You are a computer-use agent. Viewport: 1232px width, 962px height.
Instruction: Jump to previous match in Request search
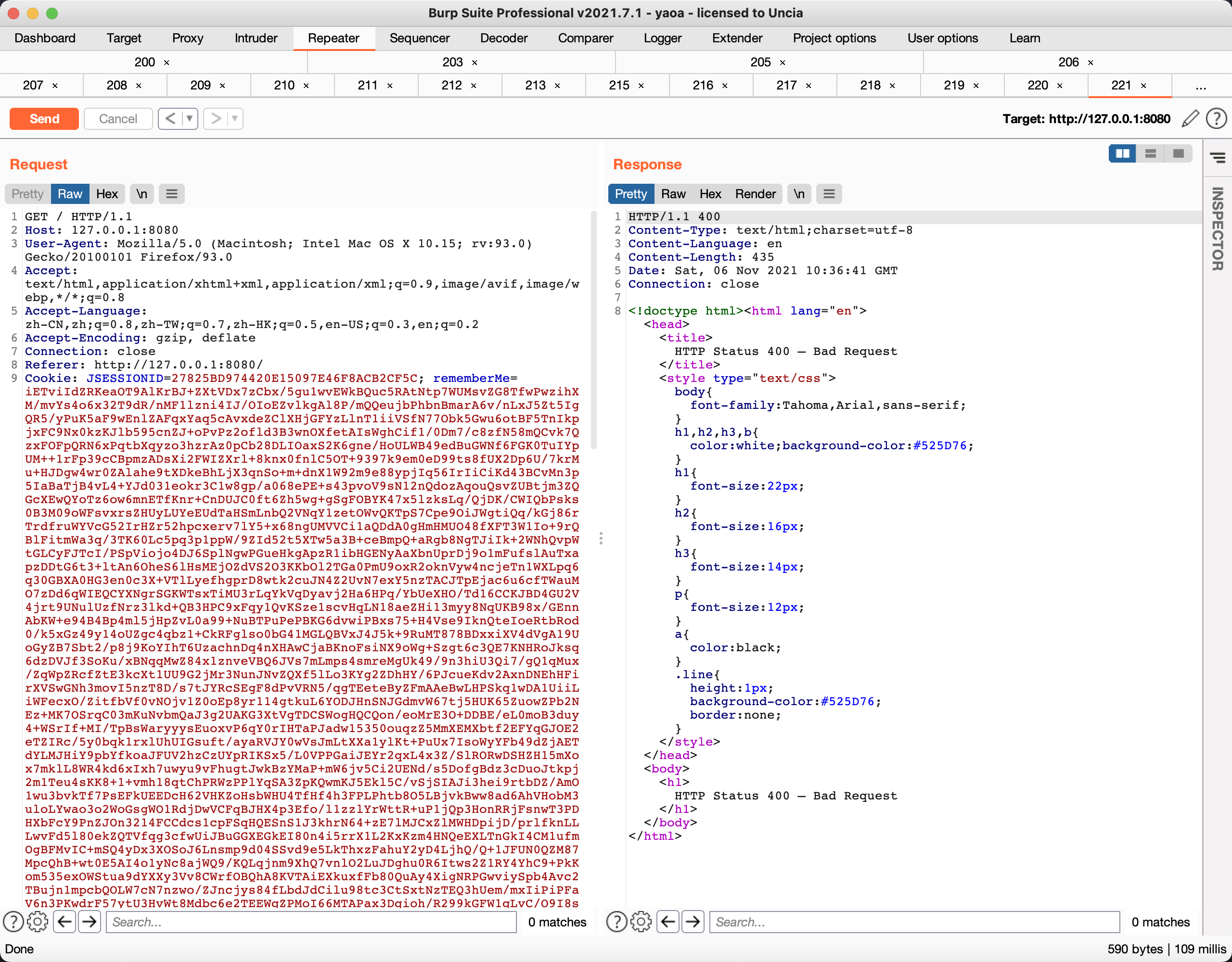tap(65, 922)
